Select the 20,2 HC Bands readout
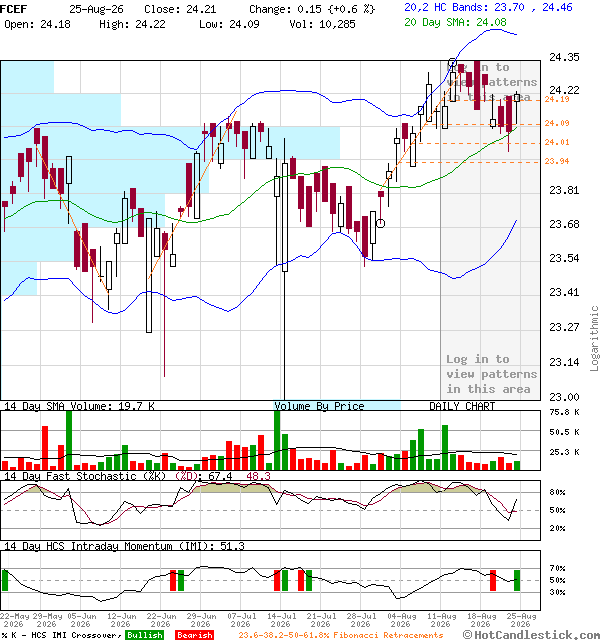600x640 pixels. click(488, 7)
